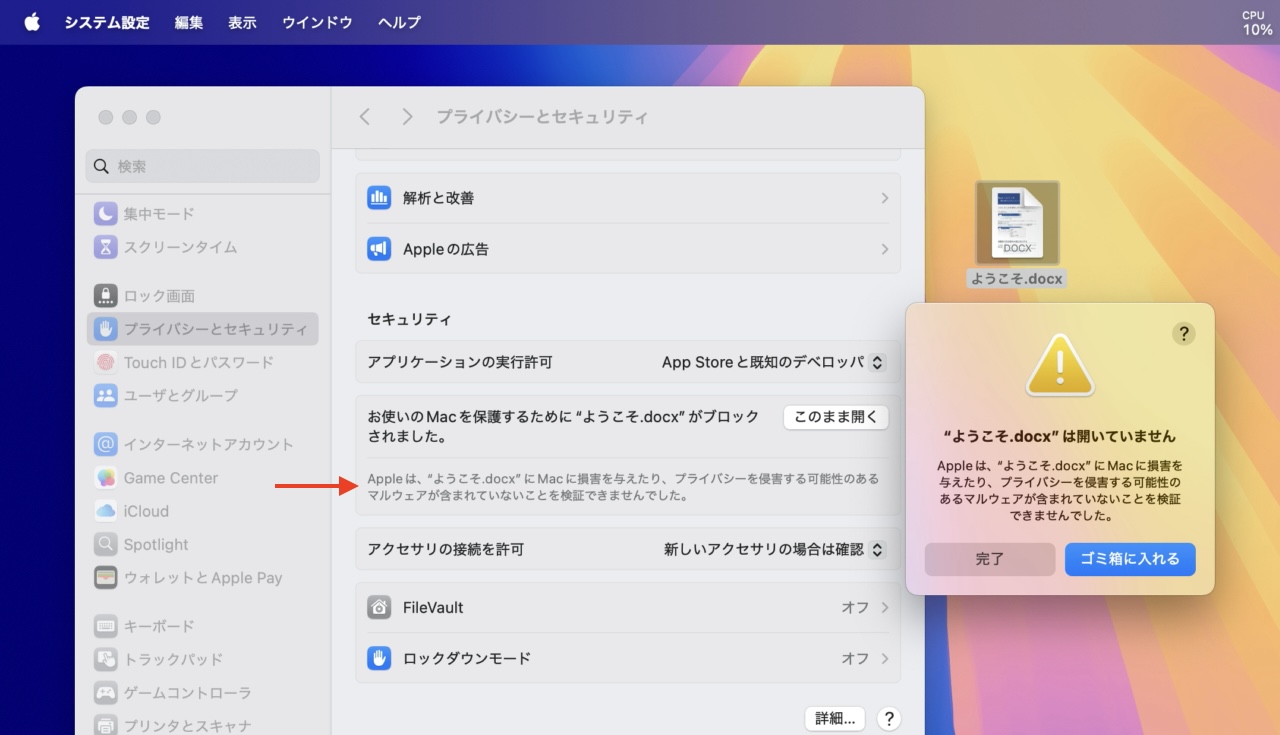Click the セキュリティ section heading
The height and width of the screenshot is (735, 1280).
[409, 319]
